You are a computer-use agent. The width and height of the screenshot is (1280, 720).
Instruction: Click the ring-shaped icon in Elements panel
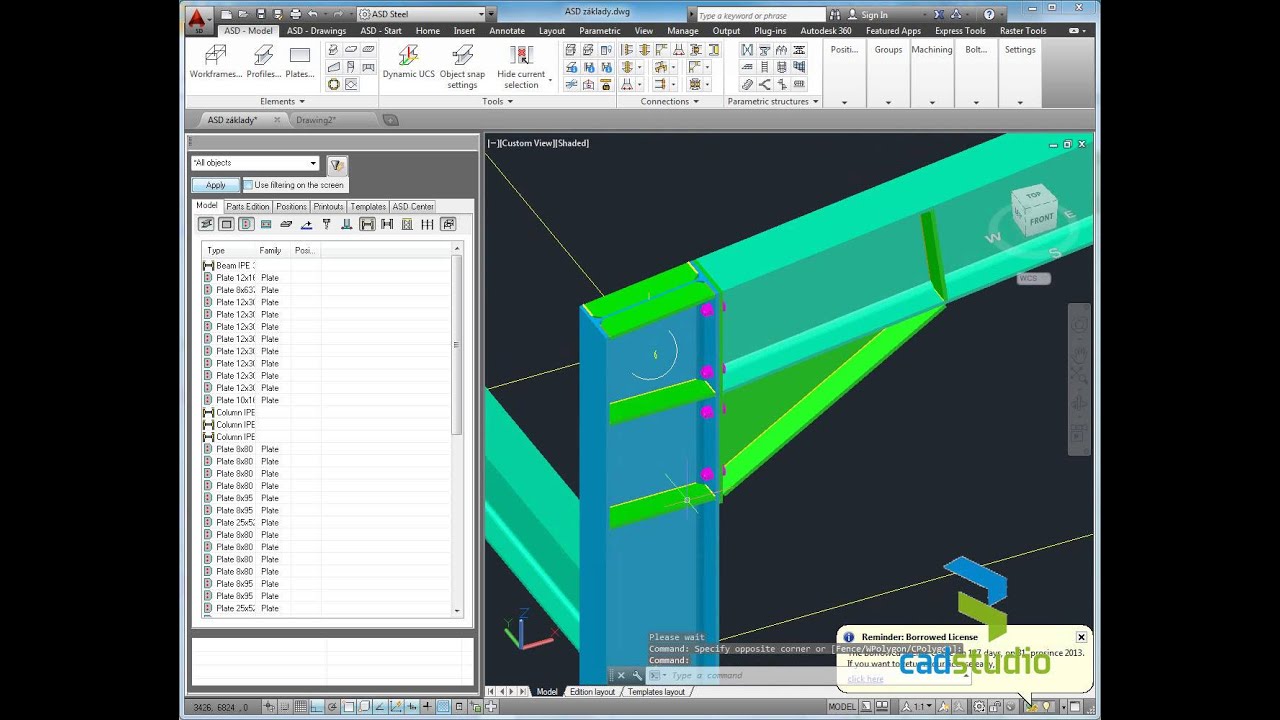(x=334, y=84)
